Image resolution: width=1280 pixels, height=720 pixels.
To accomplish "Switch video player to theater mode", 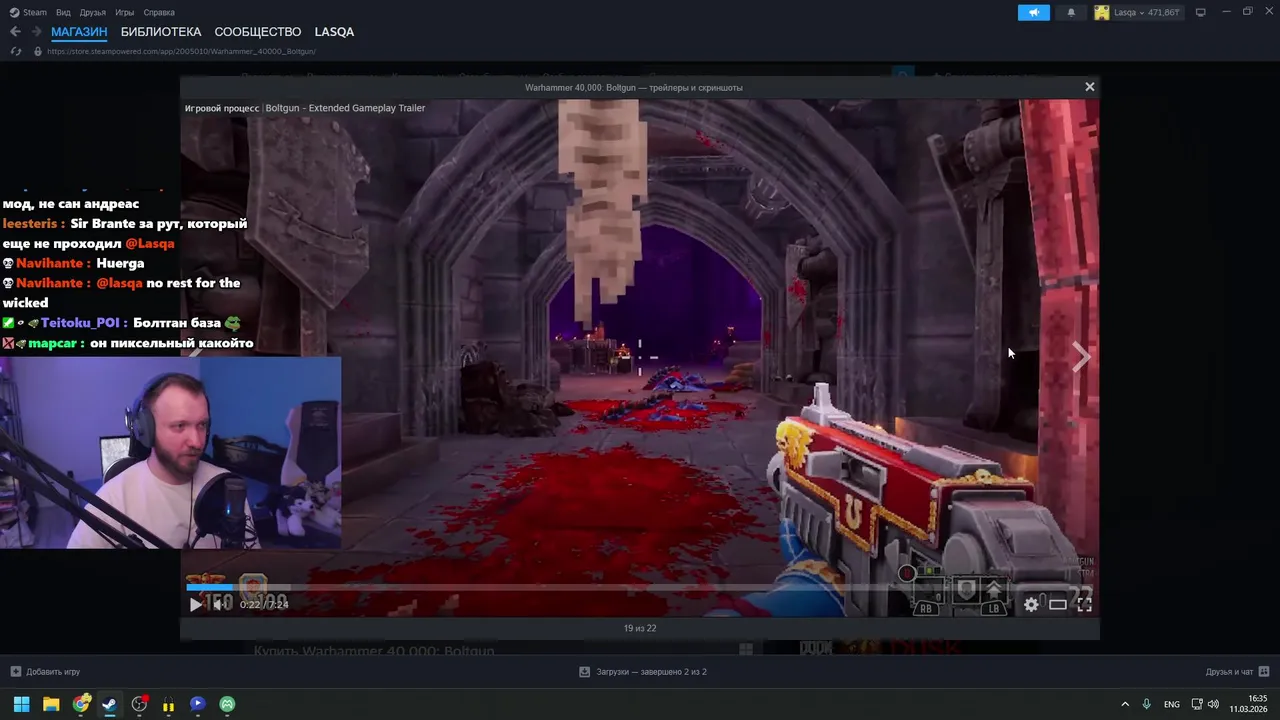I will pos(1057,604).
